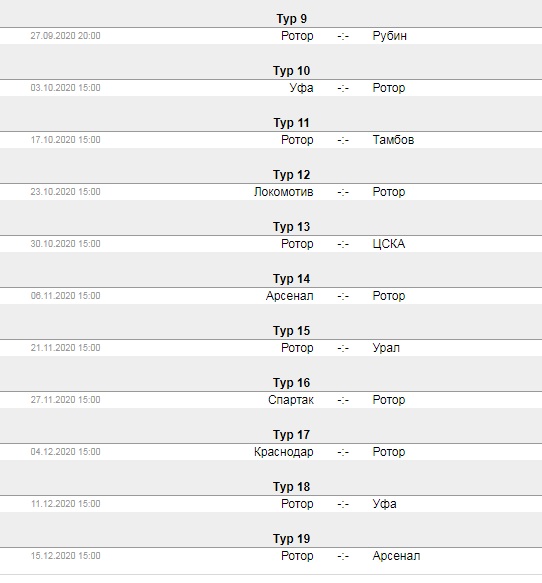
Task: Open the Урал team link
Action: click(386, 348)
